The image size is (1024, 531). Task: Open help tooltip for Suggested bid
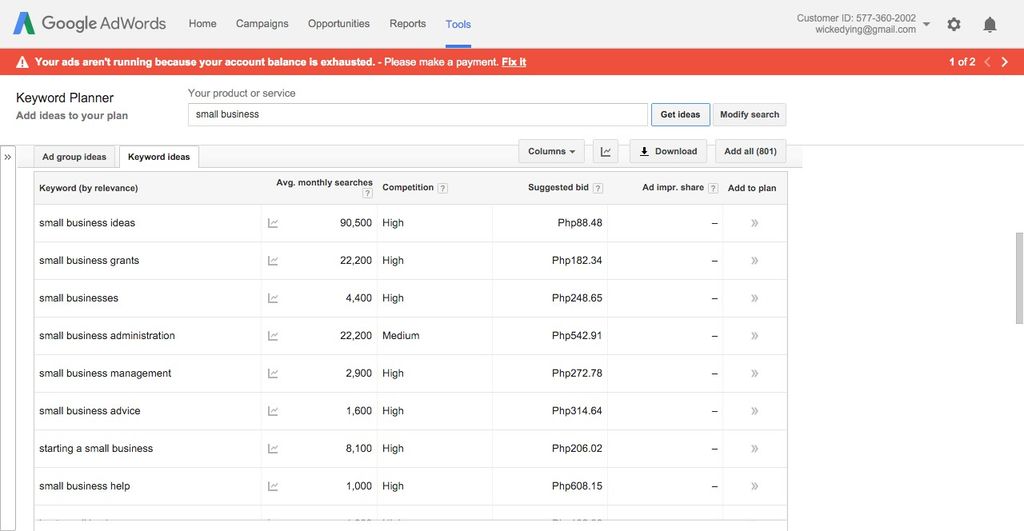pos(598,188)
